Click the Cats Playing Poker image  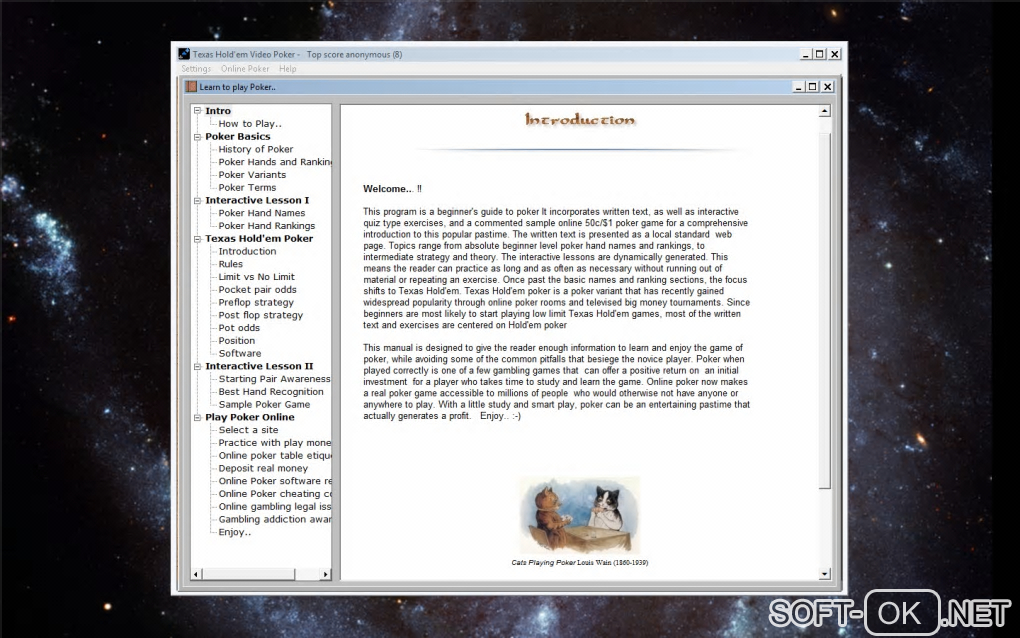(579, 515)
